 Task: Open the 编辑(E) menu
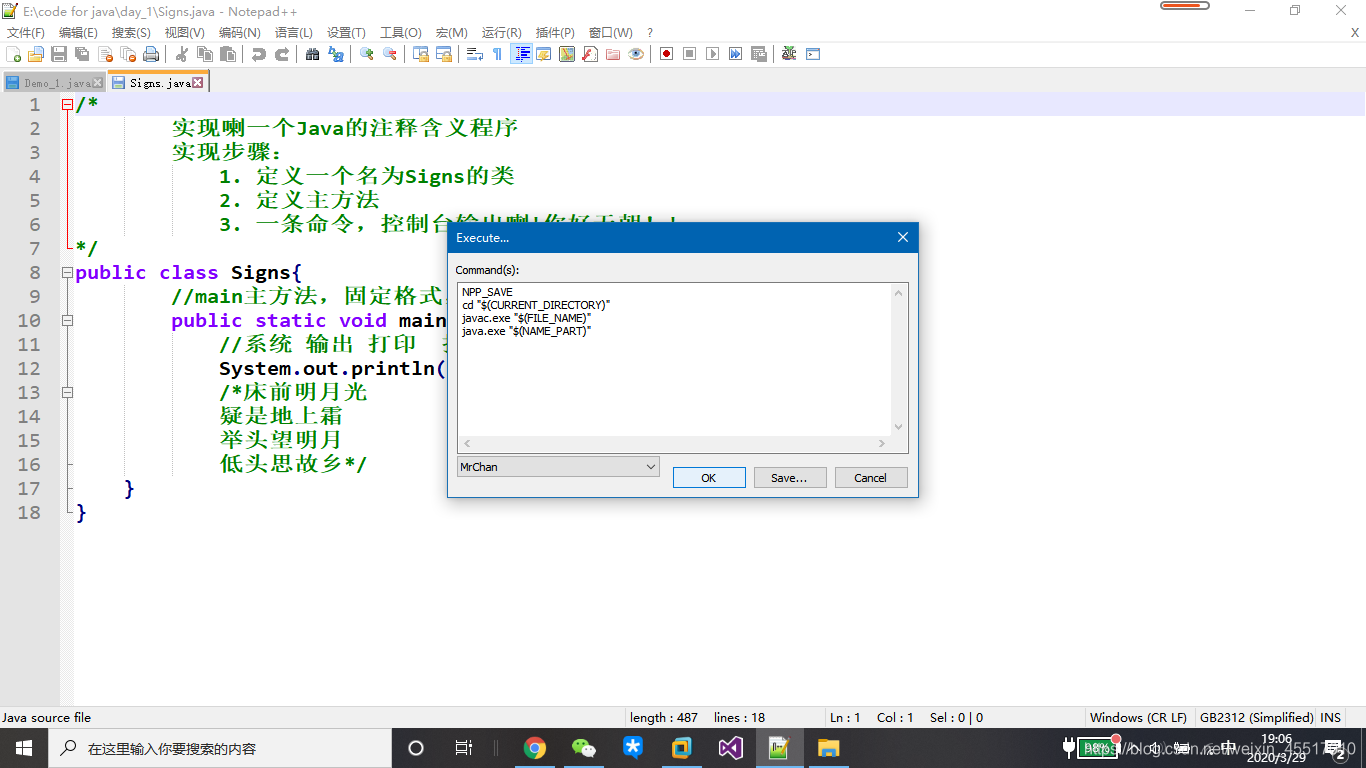(x=78, y=33)
